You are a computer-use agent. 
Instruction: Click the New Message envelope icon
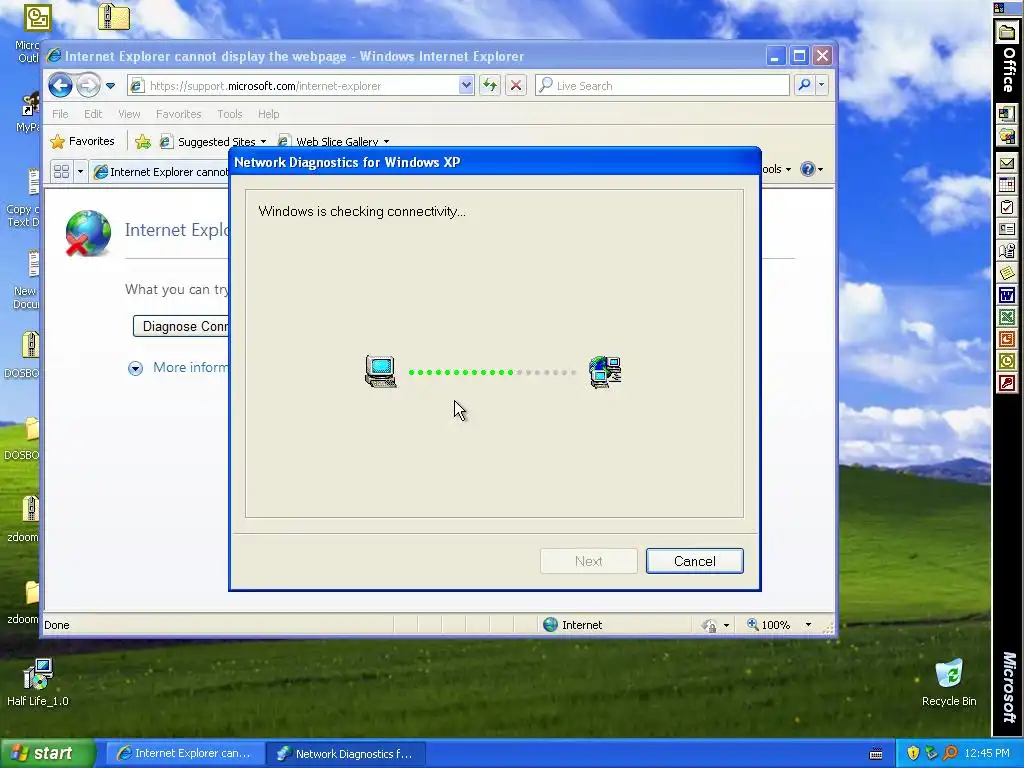(x=1006, y=163)
